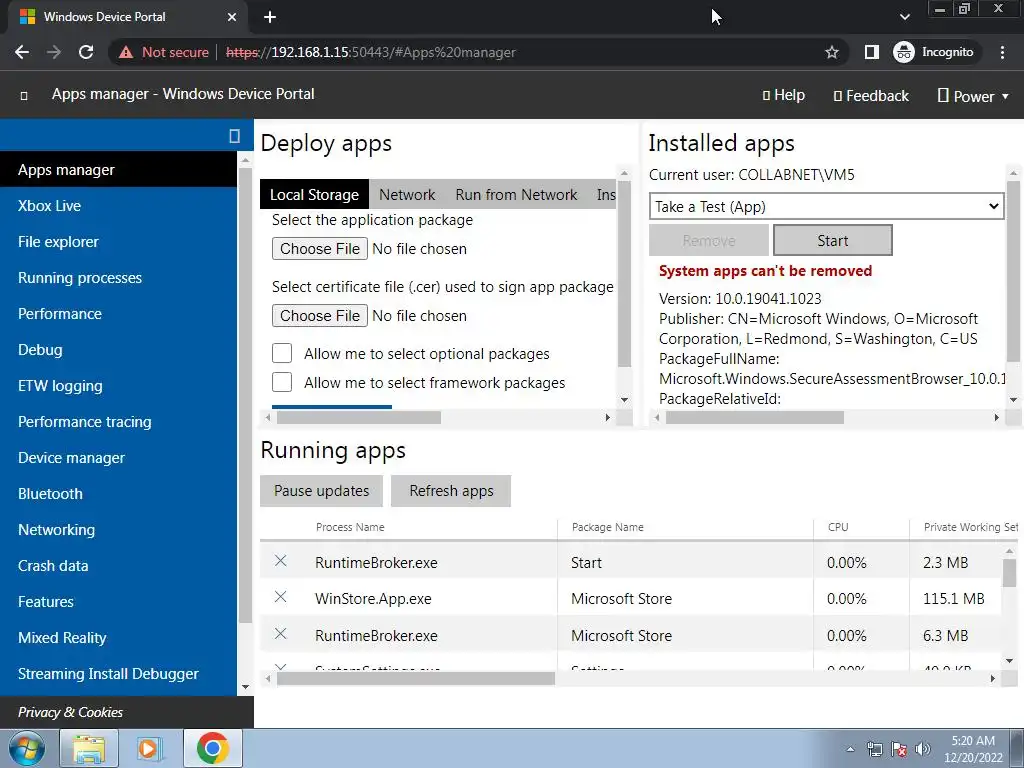Open the Feedback link
The width and height of the screenshot is (1024, 768).
click(x=871, y=96)
